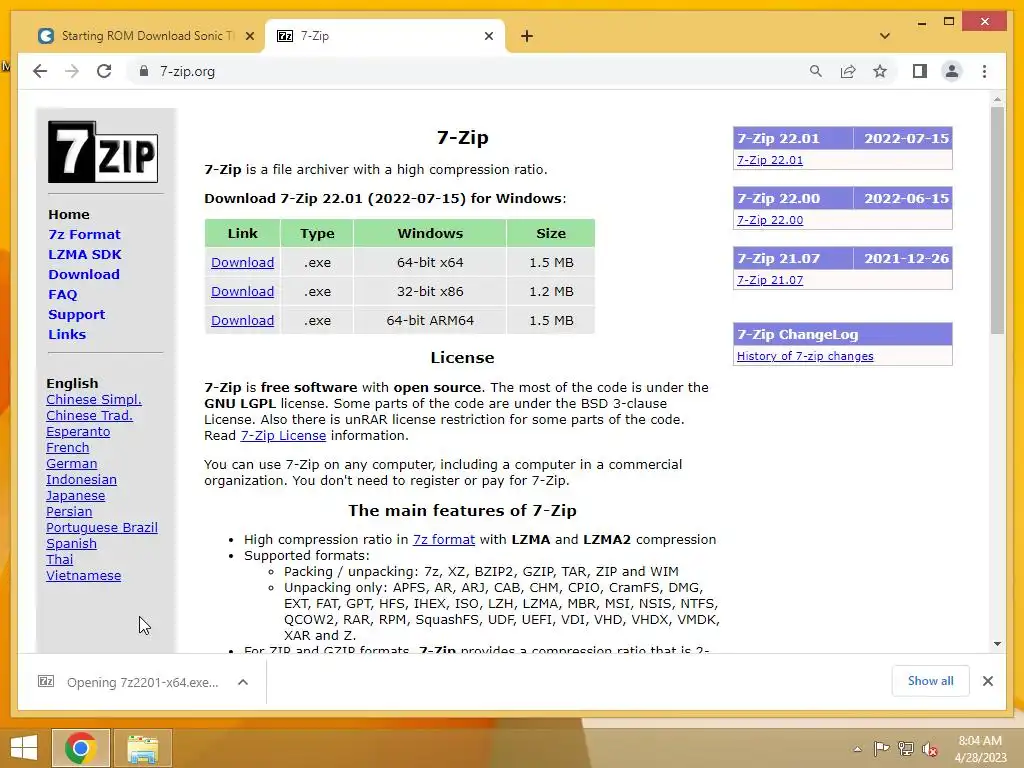This screenshot has height=768, width=1024.
Task: Open the Download sidebar page
Action: (84, 274)
